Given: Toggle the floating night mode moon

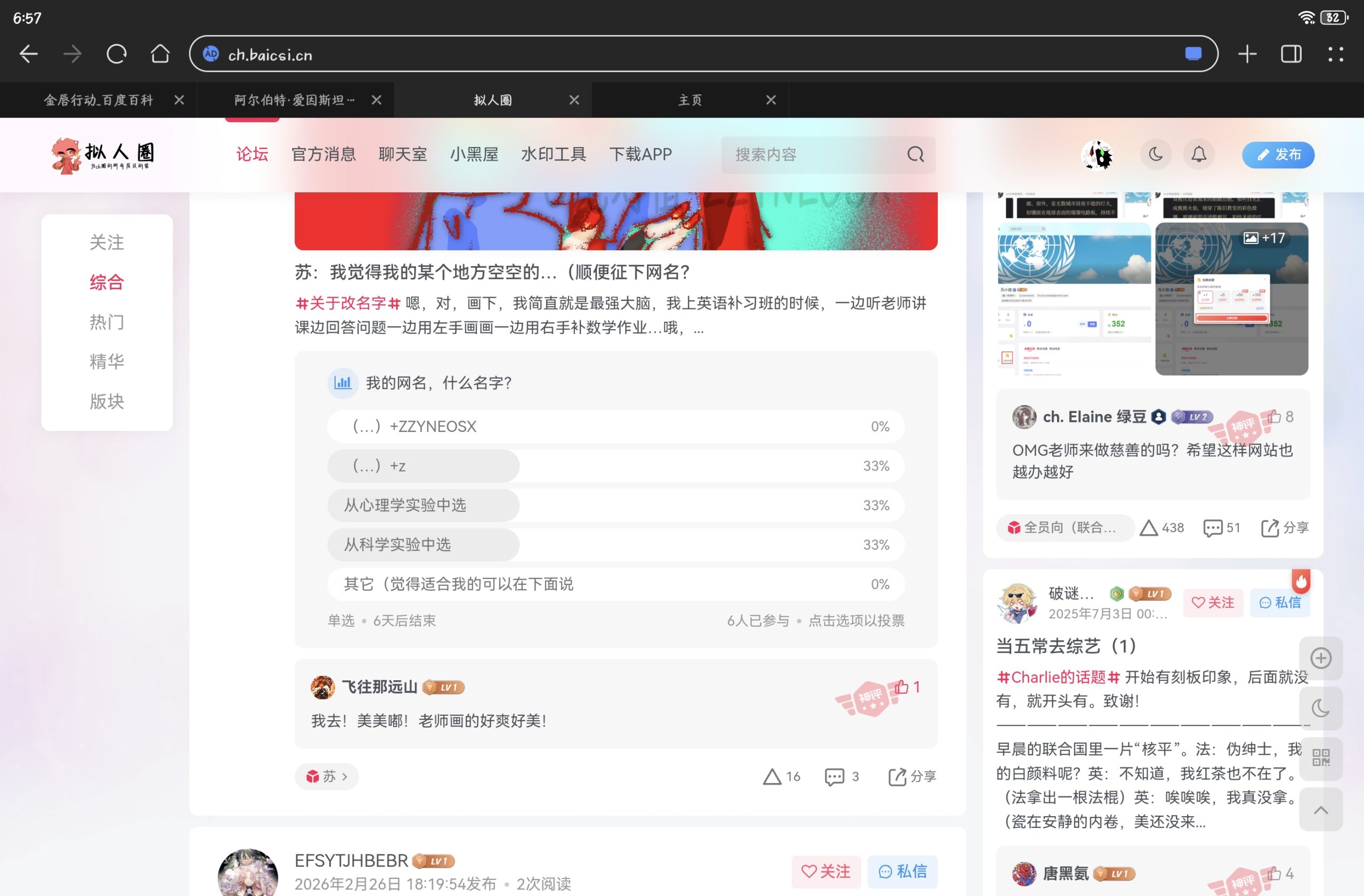Looking at the screenshot, I should [x=1321, y=708].
